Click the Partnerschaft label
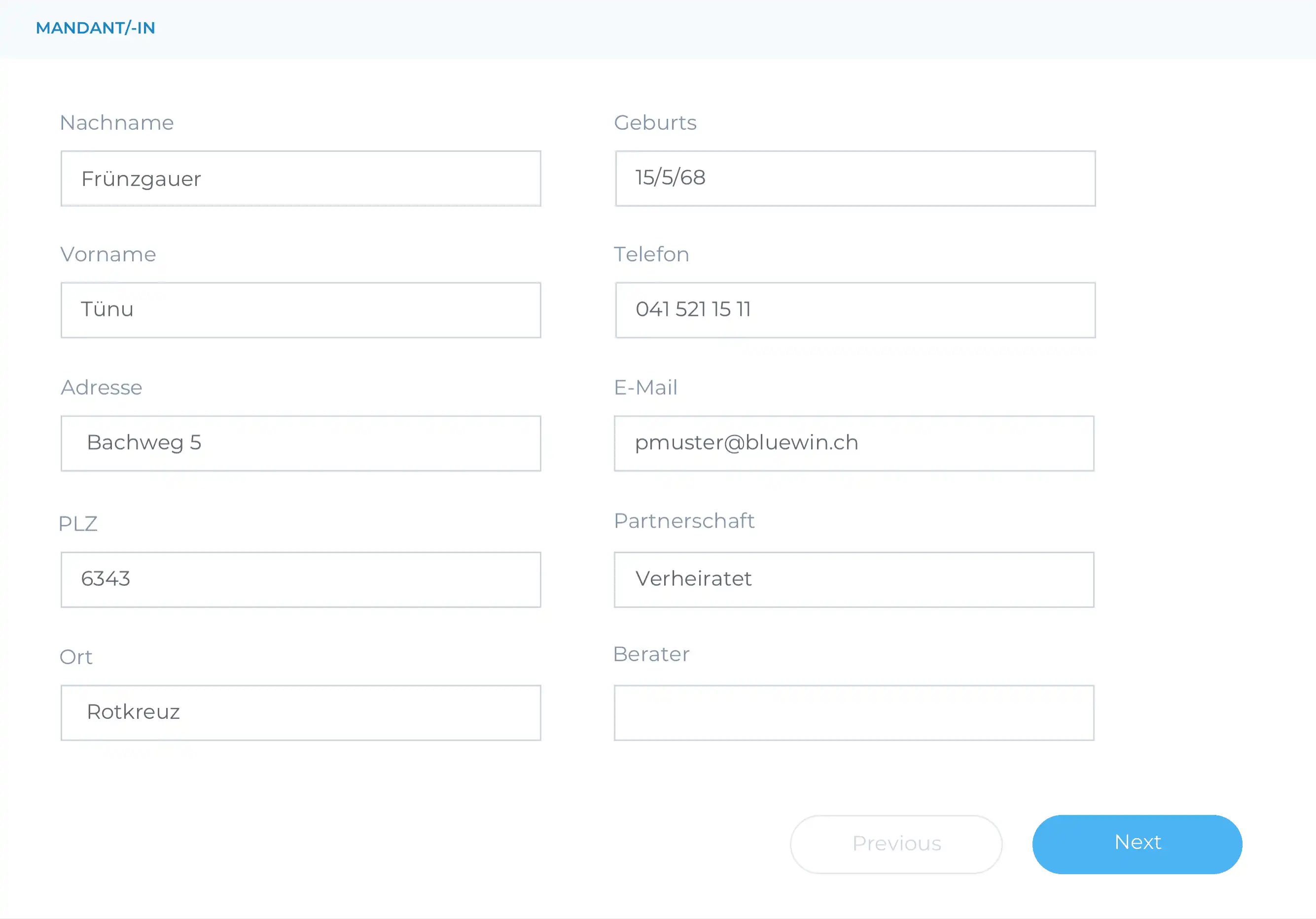 pos(684,521)
